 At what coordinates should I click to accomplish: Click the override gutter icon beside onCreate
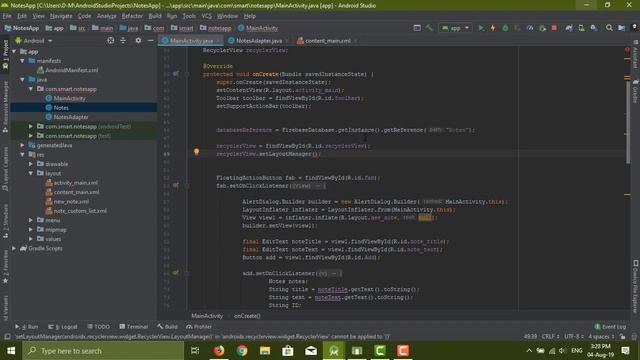176,74
